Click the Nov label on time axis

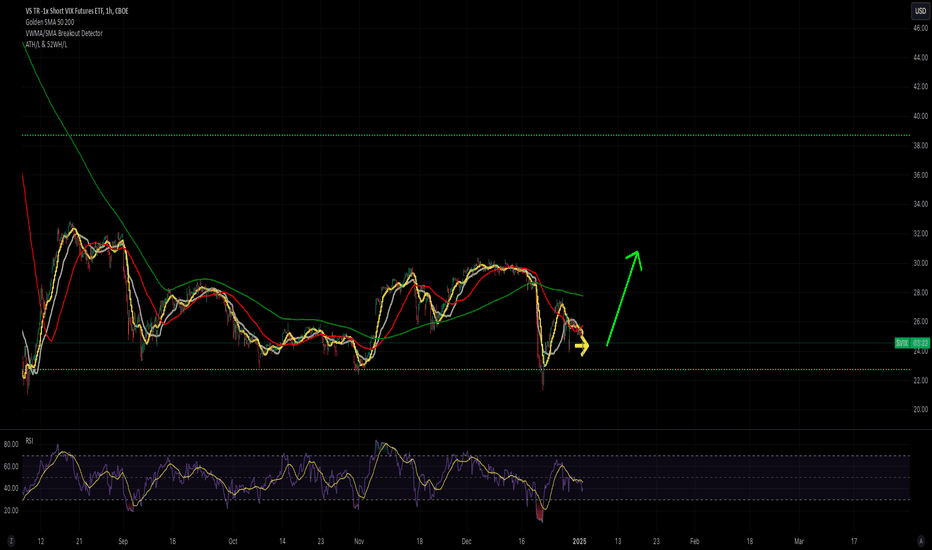(x=358, y=541)
